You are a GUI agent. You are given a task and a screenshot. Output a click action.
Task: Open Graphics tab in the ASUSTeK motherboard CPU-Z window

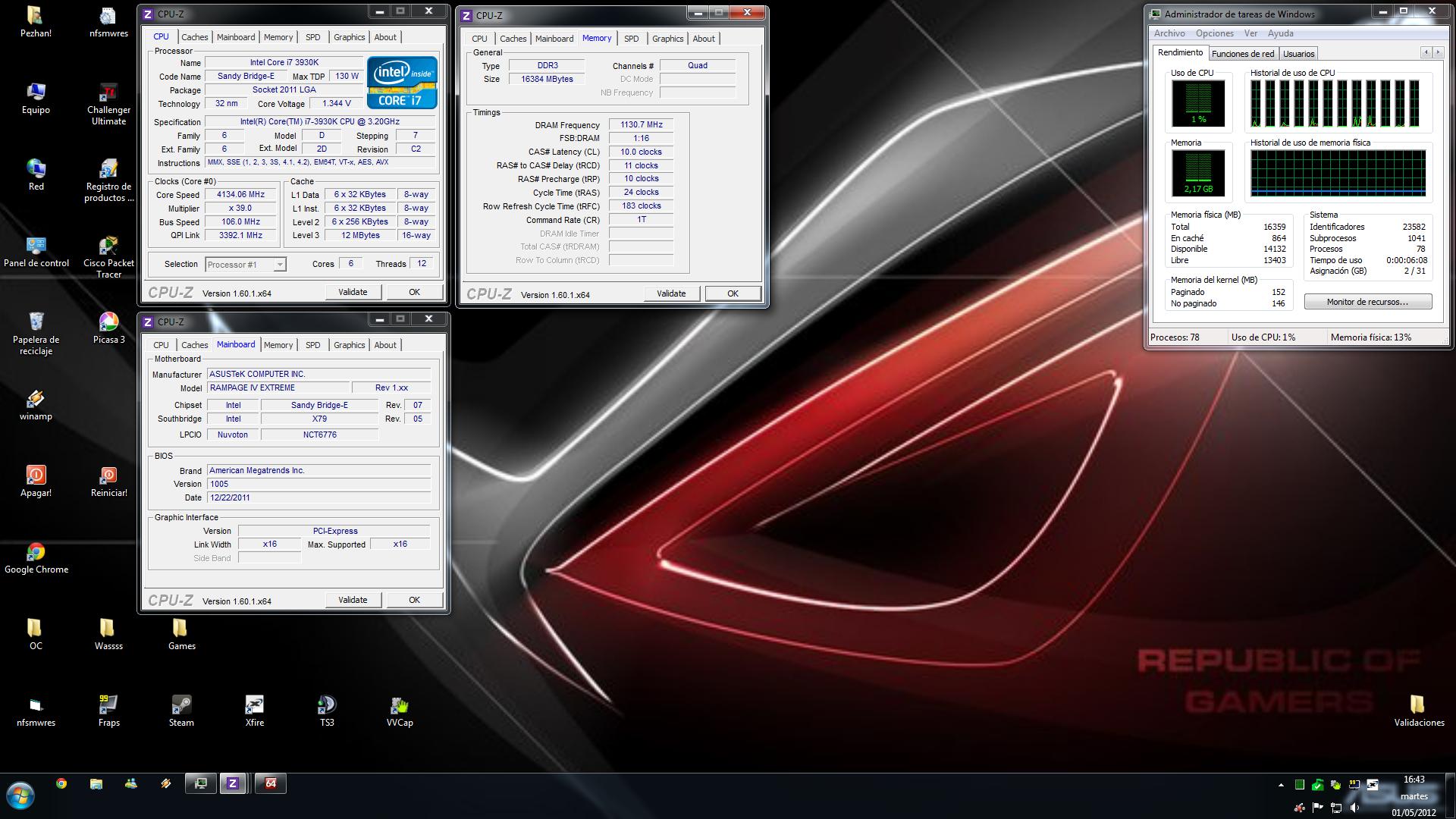(349, 345)
